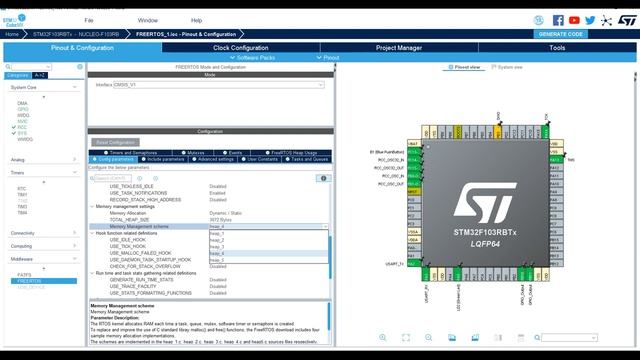The width and height of the screenshot is (640, 360).
Task: Collapse Hook function related definitions group
Action: coord(92,233)
